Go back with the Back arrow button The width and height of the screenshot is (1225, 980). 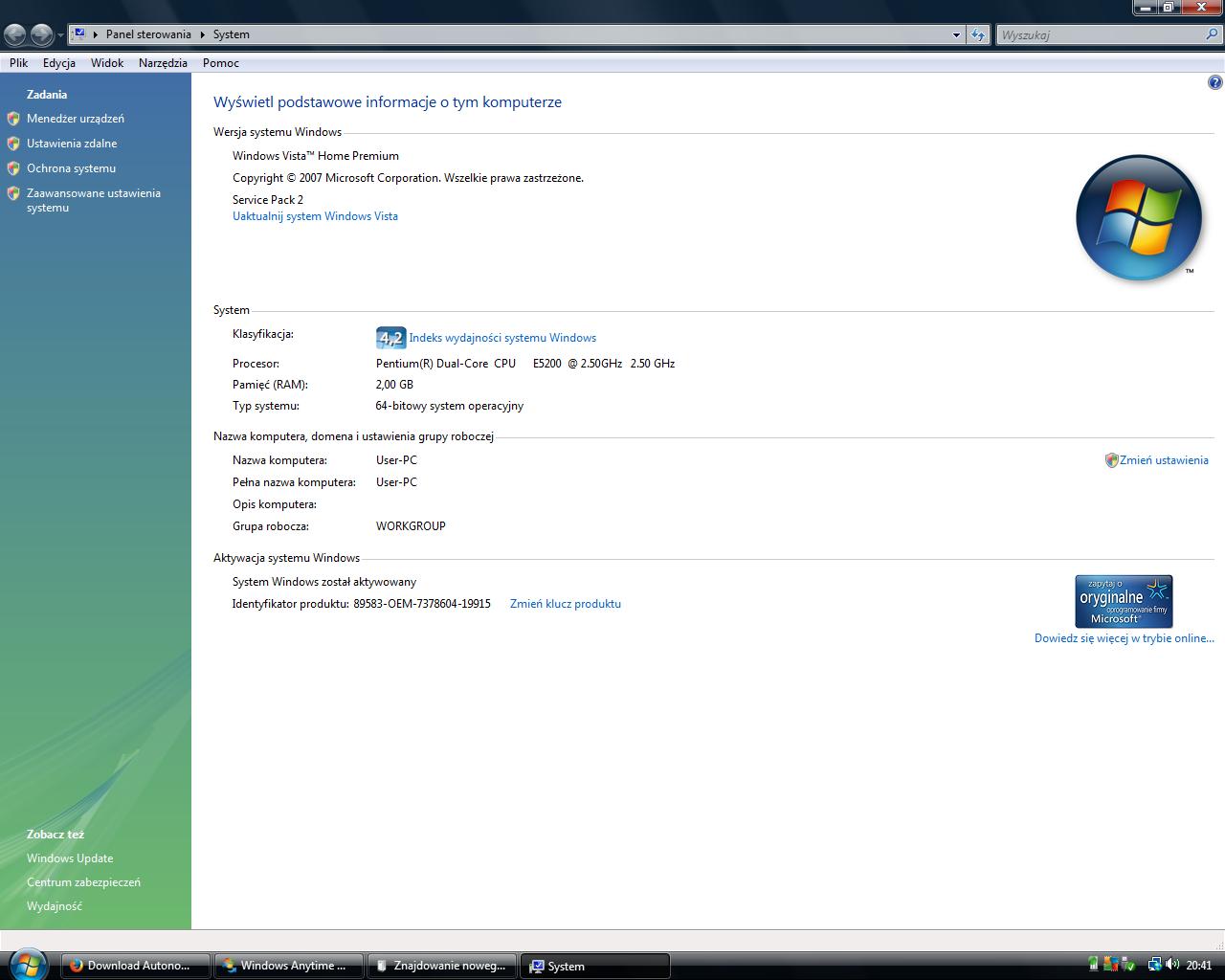tap(14, 35)
